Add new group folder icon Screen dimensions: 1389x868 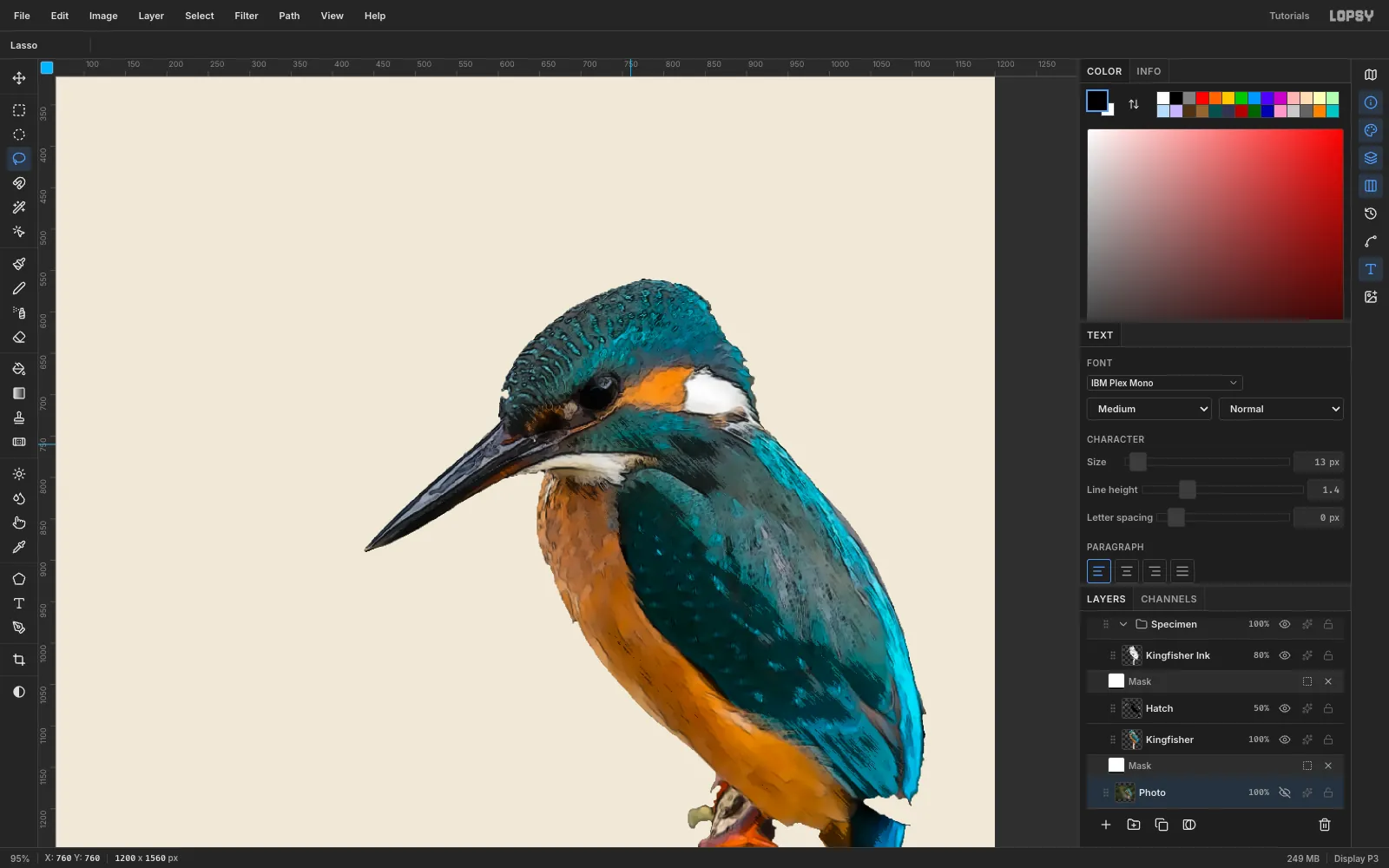pos(1134,825)
